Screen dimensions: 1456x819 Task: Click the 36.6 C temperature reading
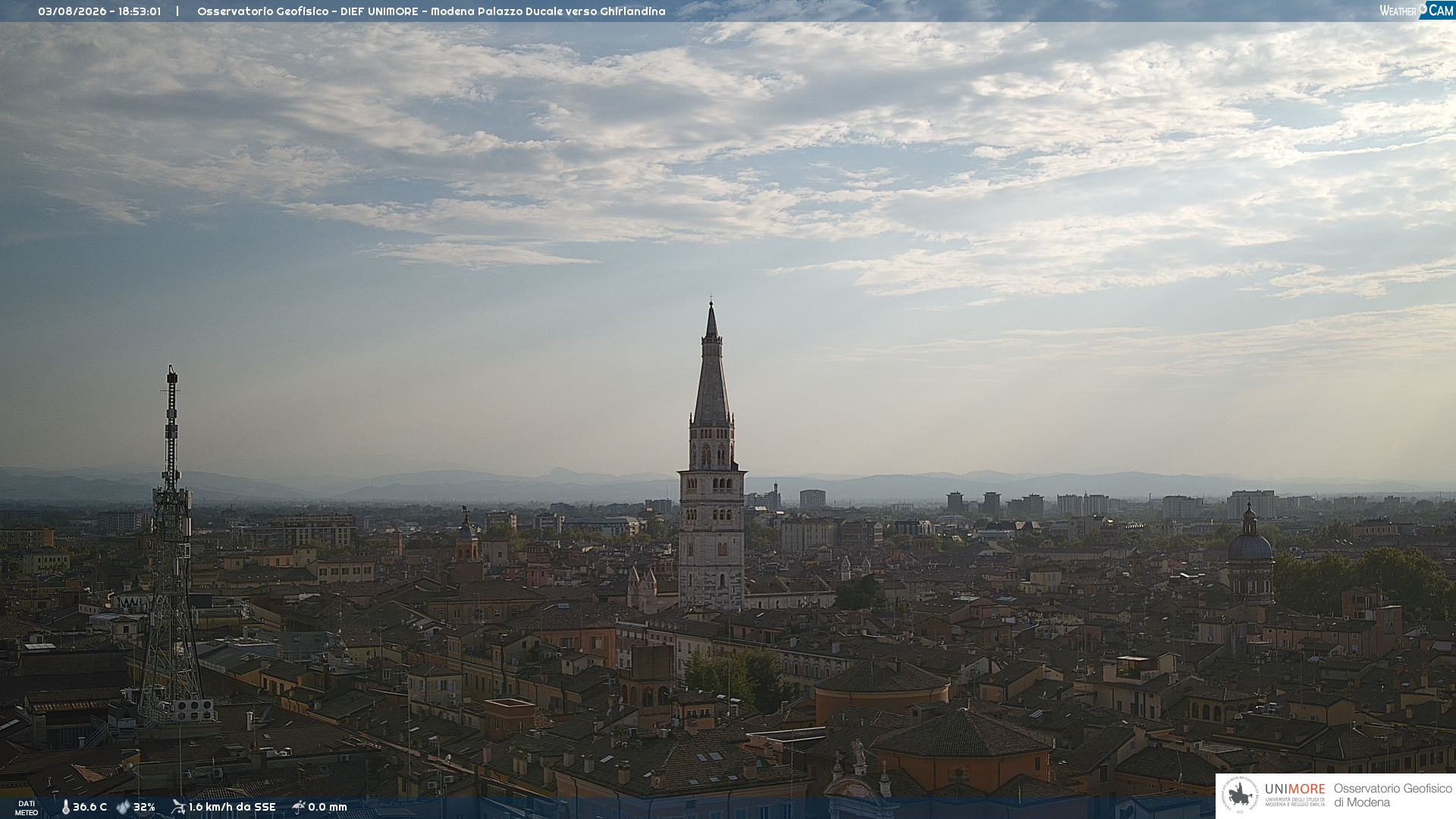(89, 808)
